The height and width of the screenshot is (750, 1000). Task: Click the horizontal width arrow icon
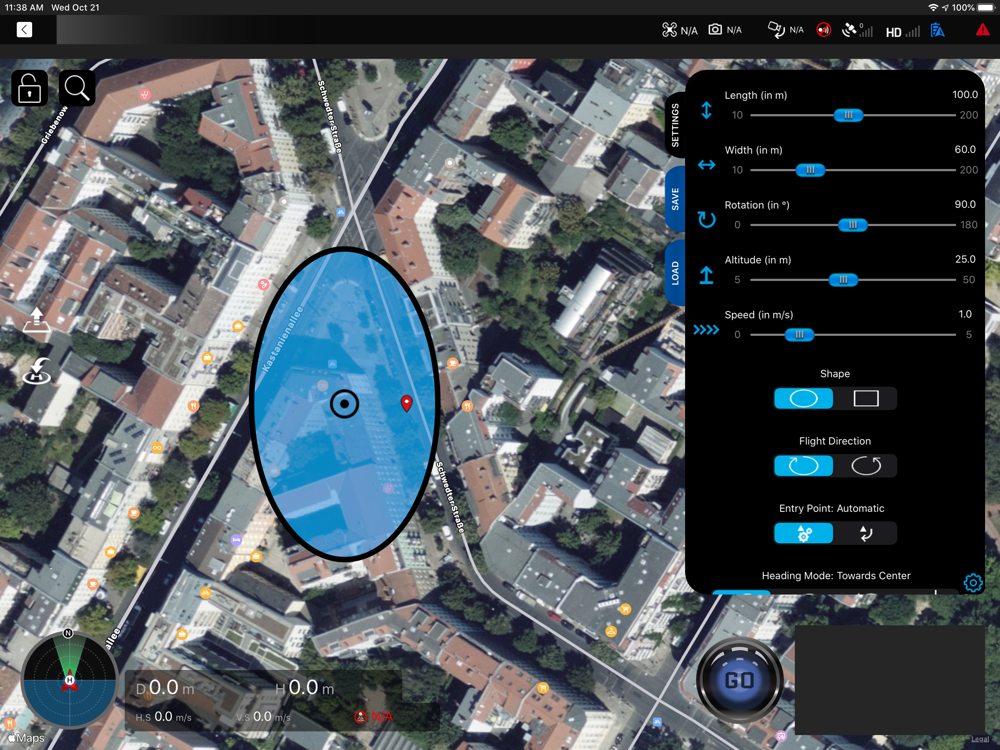pos(706,165)
